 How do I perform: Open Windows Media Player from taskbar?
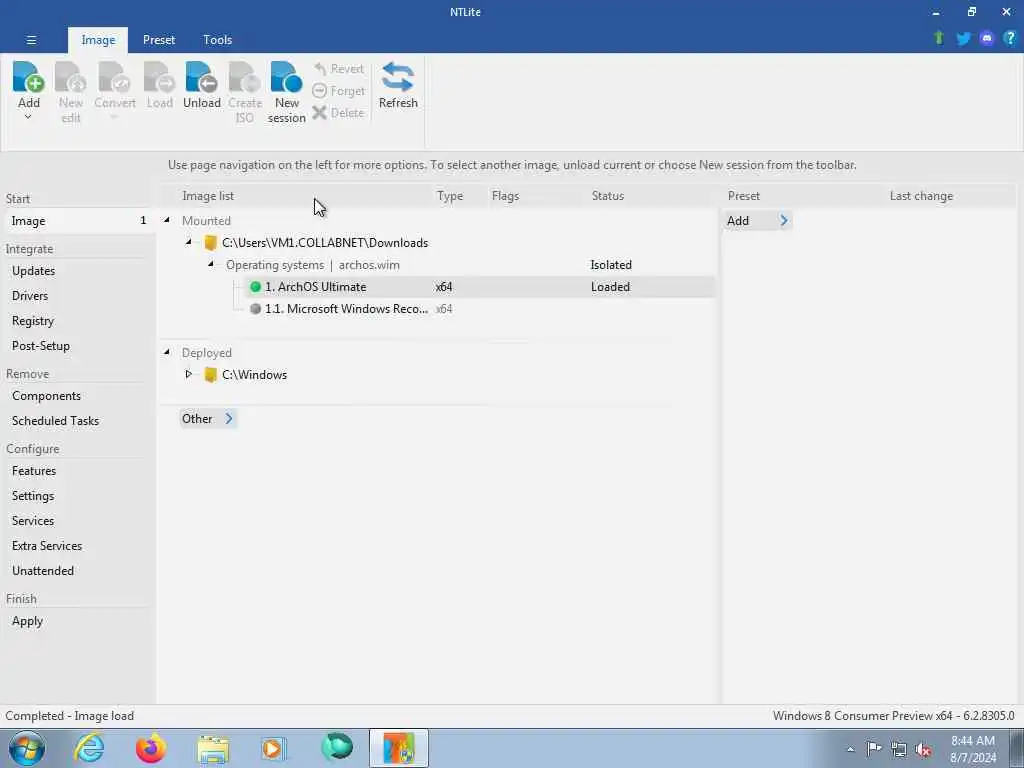click(273, 748)
